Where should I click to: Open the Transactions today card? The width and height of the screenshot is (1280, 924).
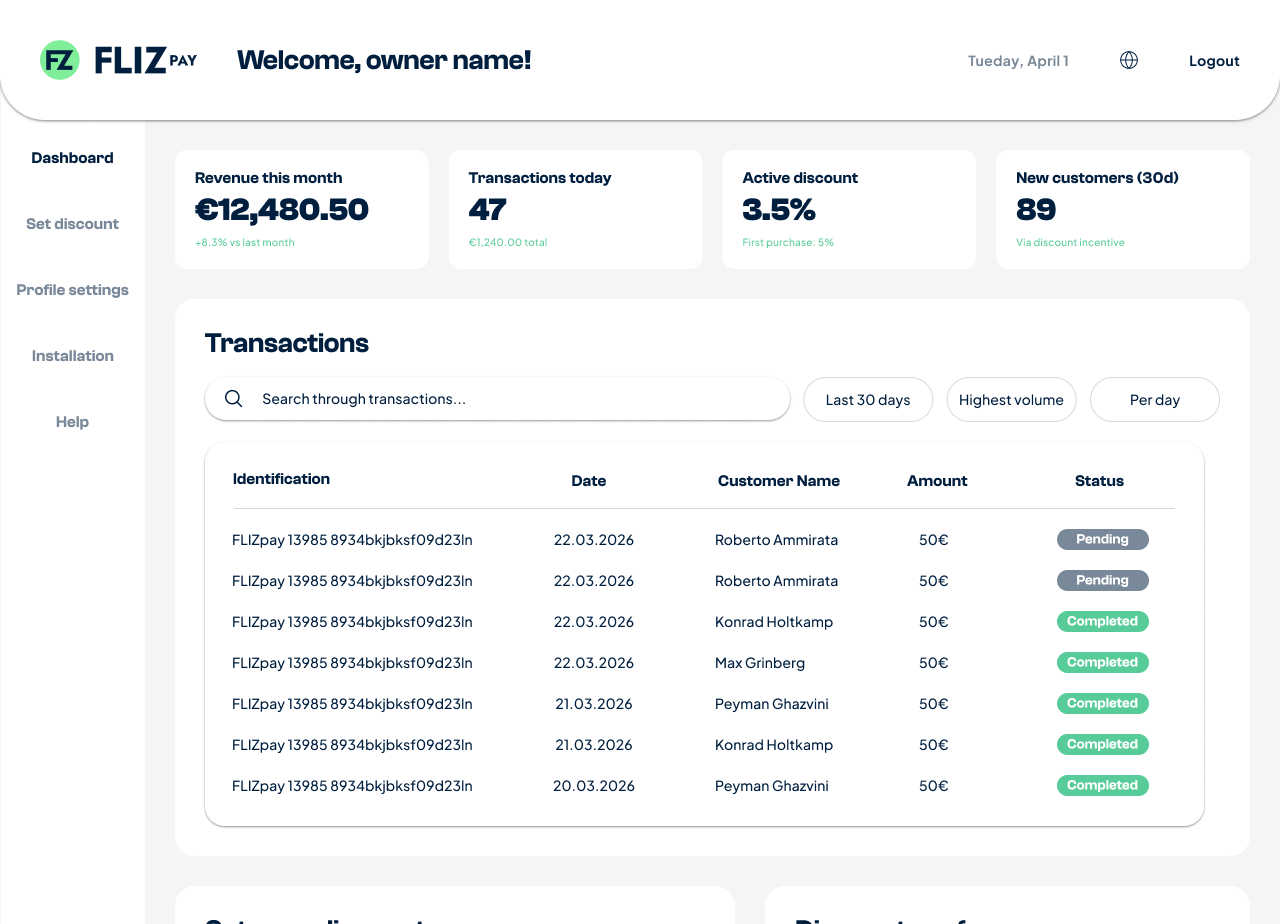576,209
